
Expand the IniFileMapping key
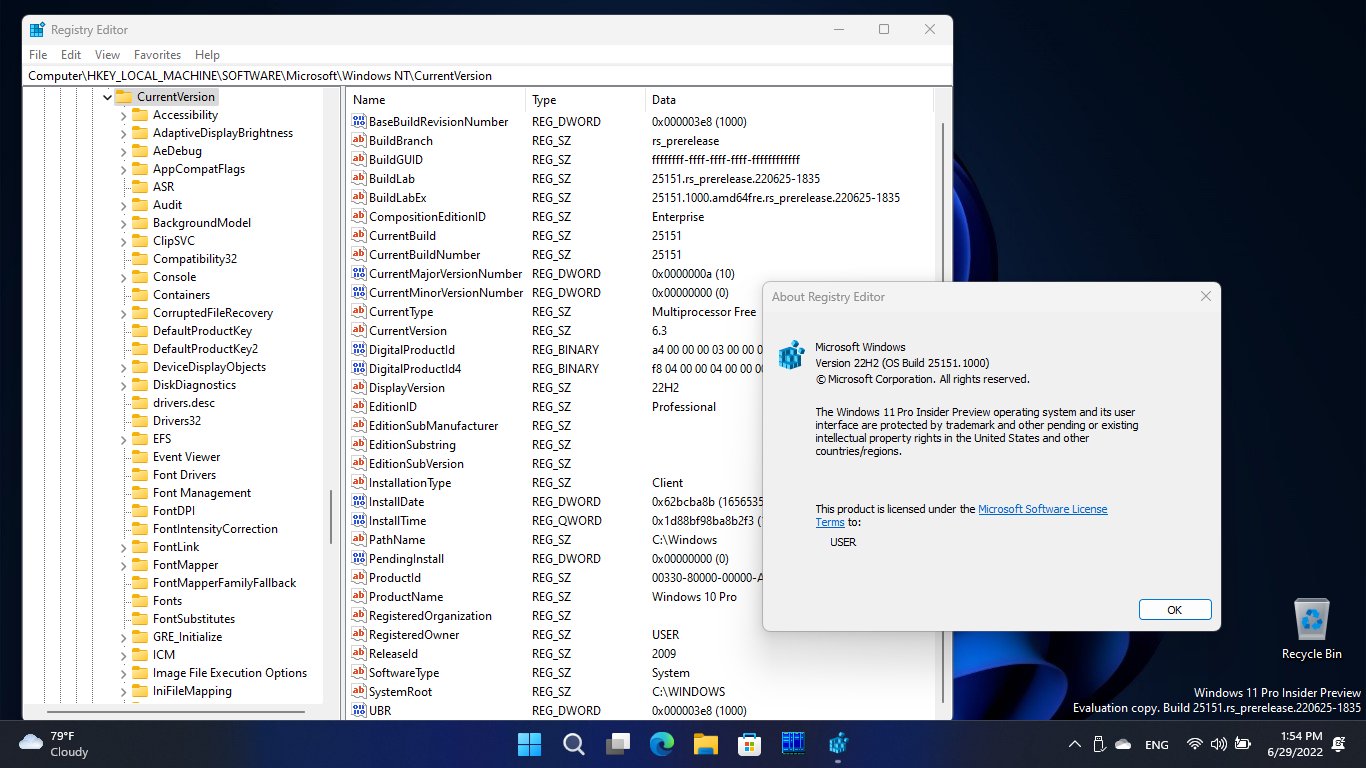(x=124, y=691)
